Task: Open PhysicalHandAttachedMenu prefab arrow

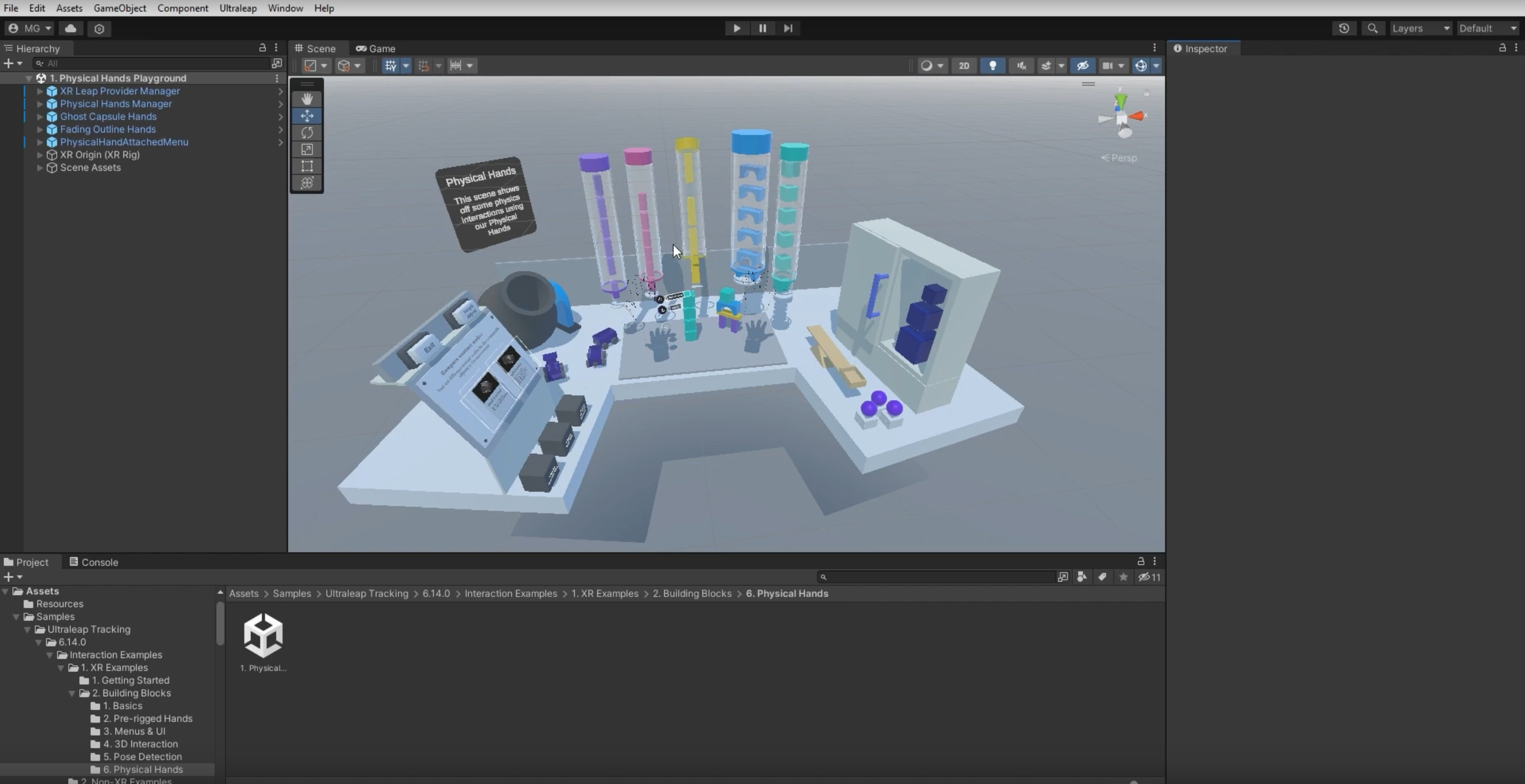Action: 280,142
